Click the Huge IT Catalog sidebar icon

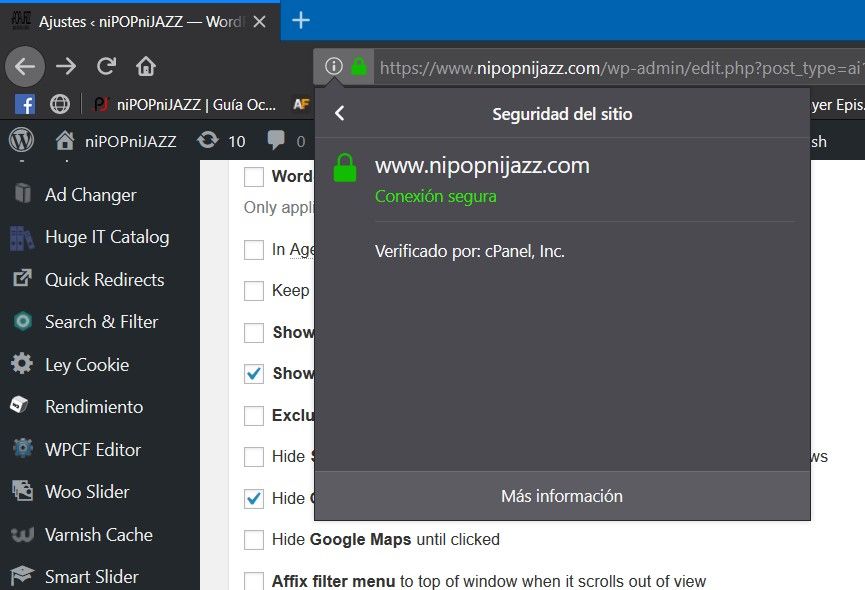22,238
